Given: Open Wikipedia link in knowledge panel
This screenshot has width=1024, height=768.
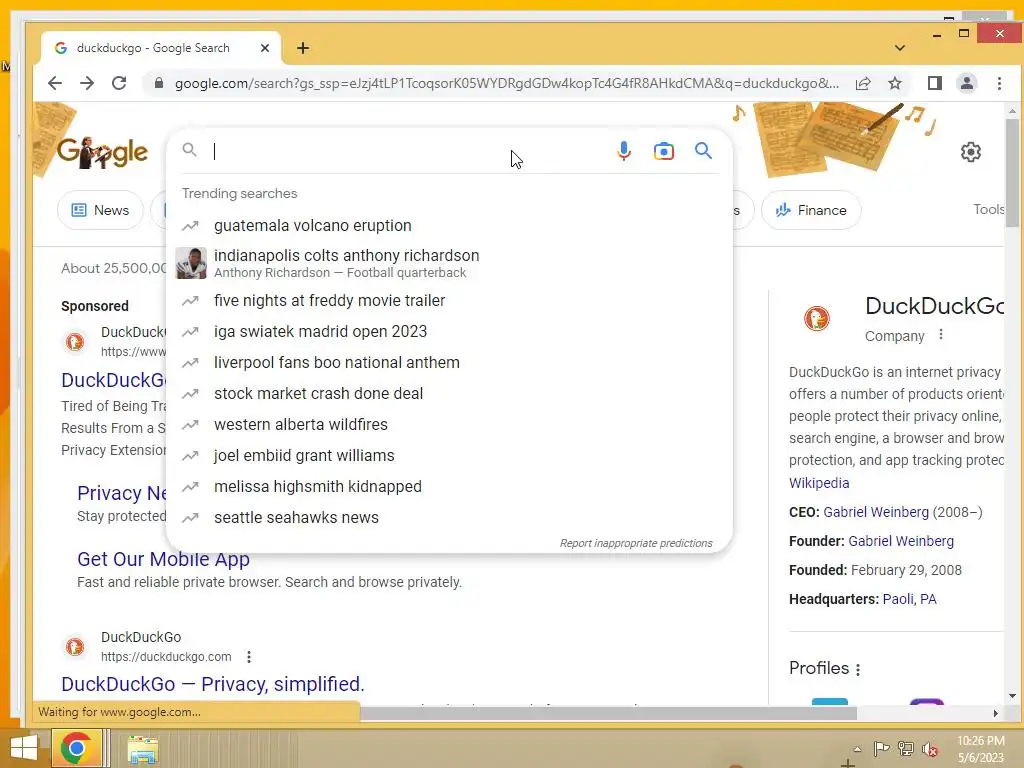Looking at the screenshot, I should click(819, 483).
